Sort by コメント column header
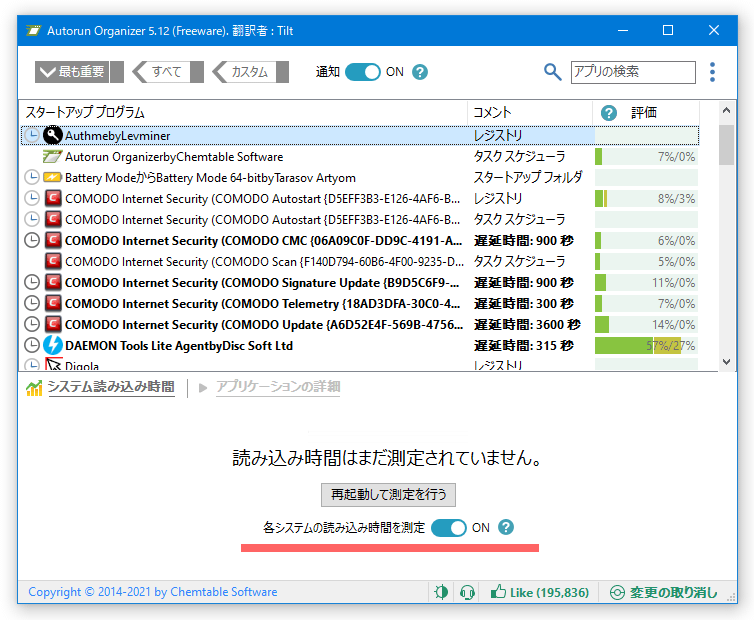The height and width of the screenshot is (620, 754). click(530, 113)
